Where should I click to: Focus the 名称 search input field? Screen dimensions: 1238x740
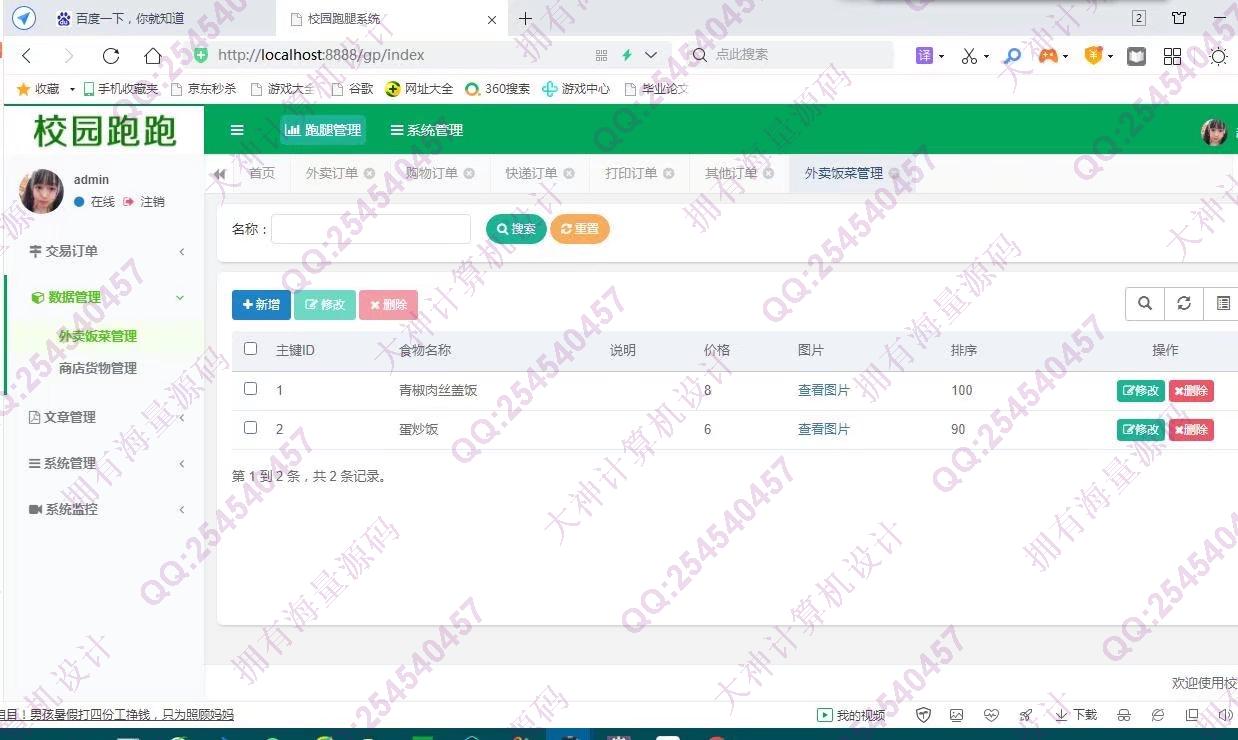(371, 229)
